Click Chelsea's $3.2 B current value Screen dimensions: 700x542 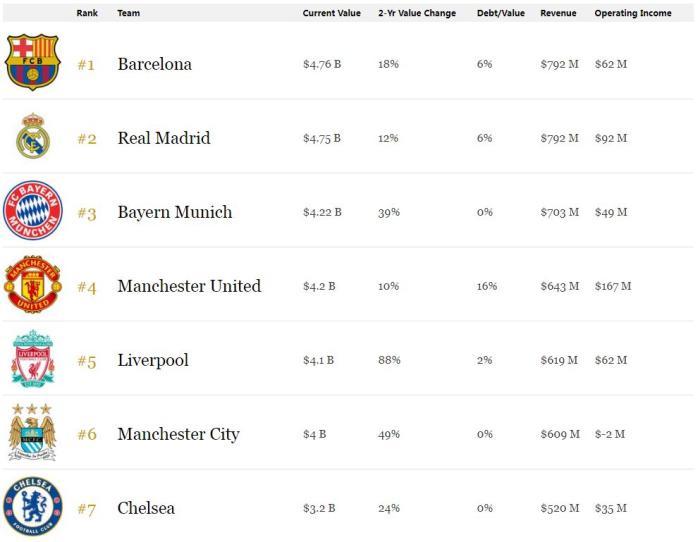pos(319,508)
